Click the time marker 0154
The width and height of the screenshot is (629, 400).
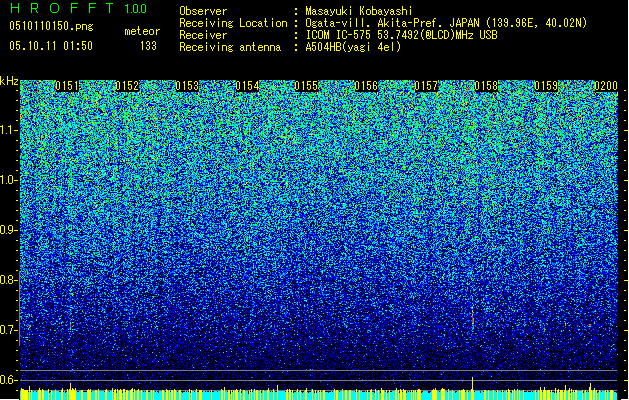point(247,86)
